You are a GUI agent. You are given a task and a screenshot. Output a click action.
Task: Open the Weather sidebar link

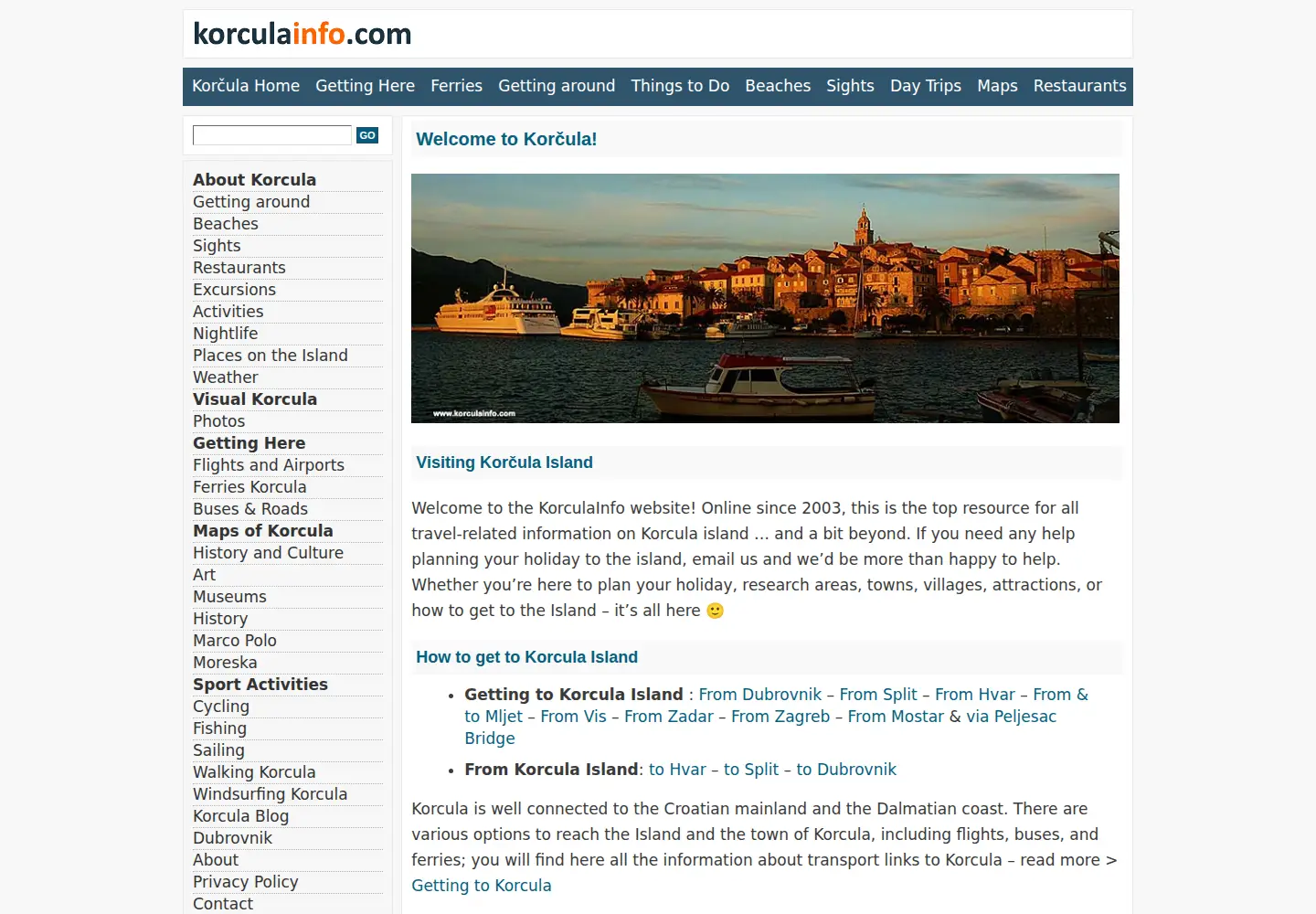(x=226, y=377)
